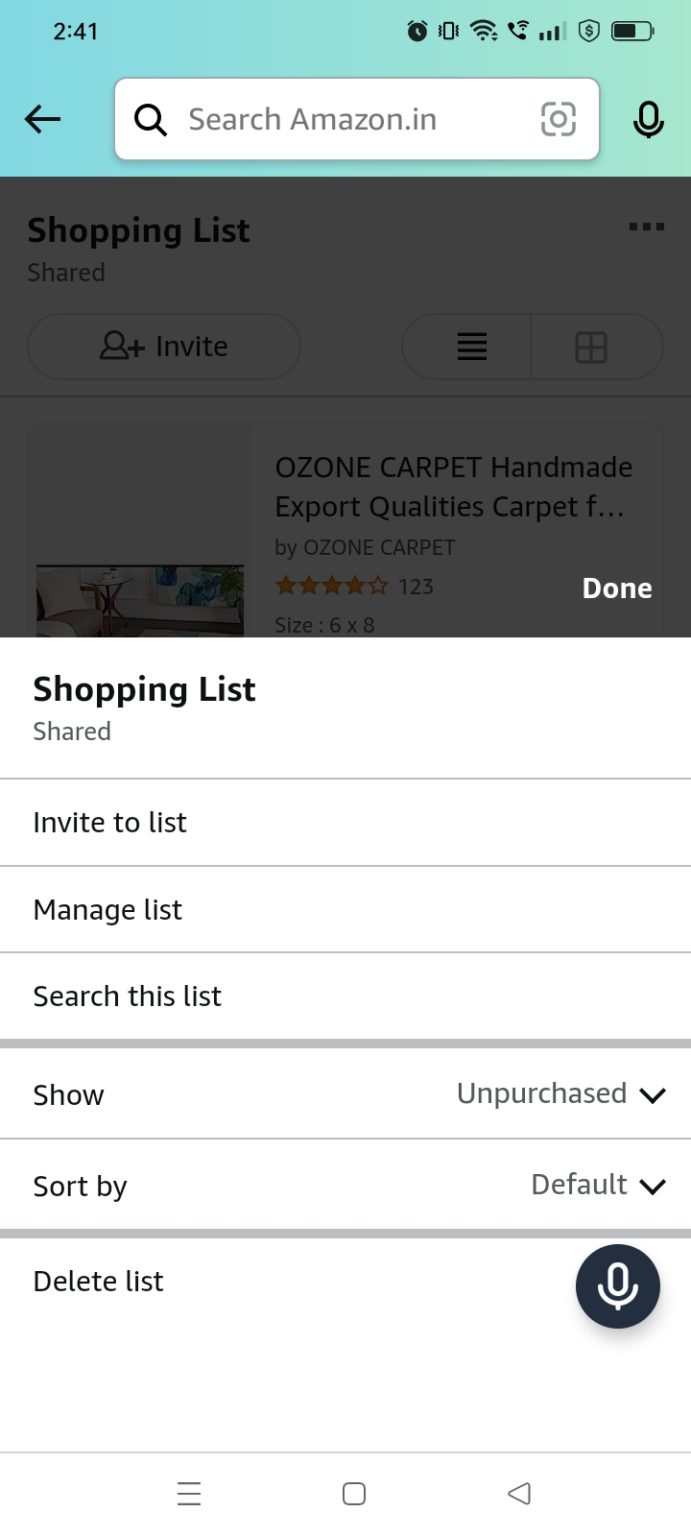Screen dimensions: 691x1536
Task: Tap the floating Alexa microphone button
Action: (618, 1286)
